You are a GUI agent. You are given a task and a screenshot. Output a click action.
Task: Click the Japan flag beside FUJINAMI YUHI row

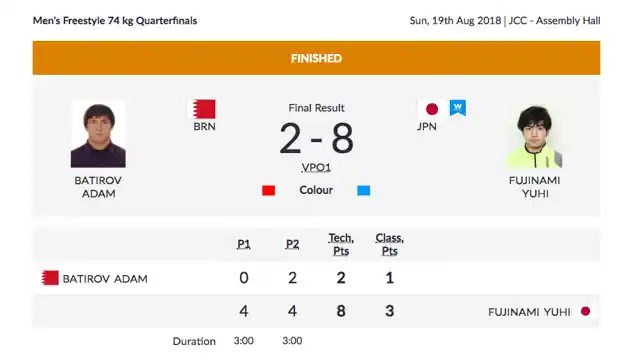click(585, 311)
